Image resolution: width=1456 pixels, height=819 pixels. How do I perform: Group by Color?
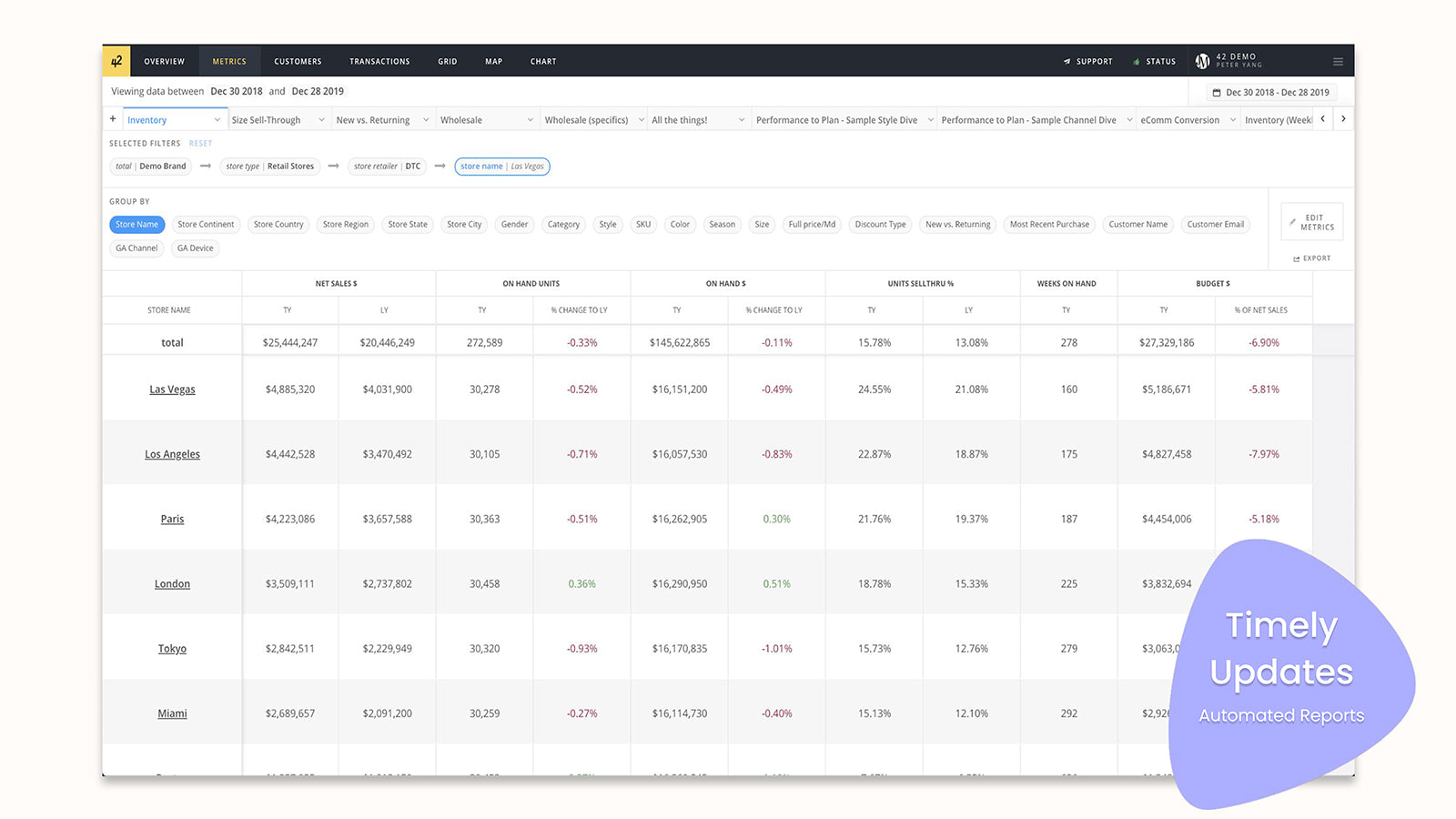pyautogui.click(x=680, y=225)
